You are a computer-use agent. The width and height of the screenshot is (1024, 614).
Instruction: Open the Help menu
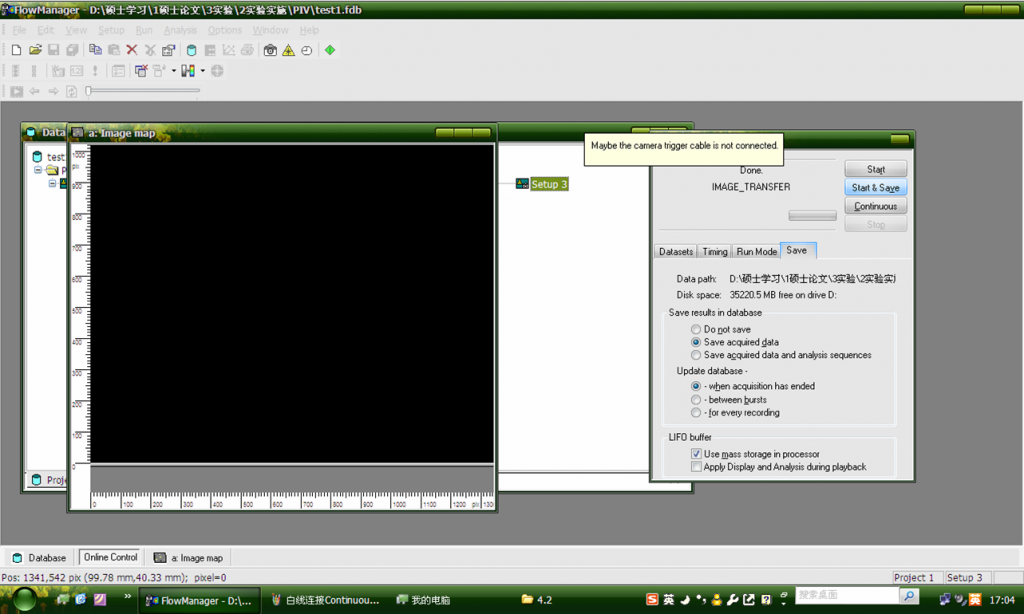click(x=309, y=30)
